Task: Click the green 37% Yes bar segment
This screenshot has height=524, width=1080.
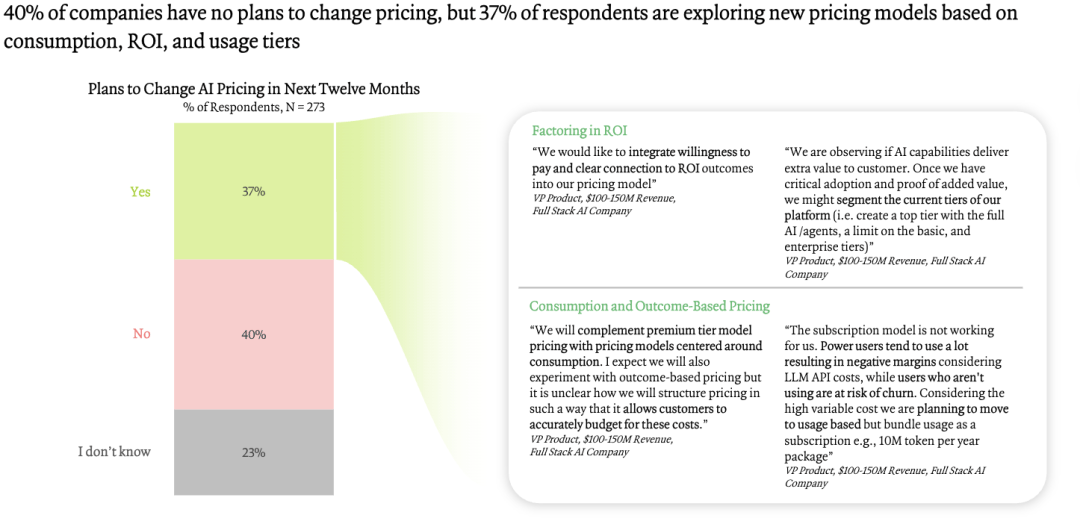Action: (253, 191)
